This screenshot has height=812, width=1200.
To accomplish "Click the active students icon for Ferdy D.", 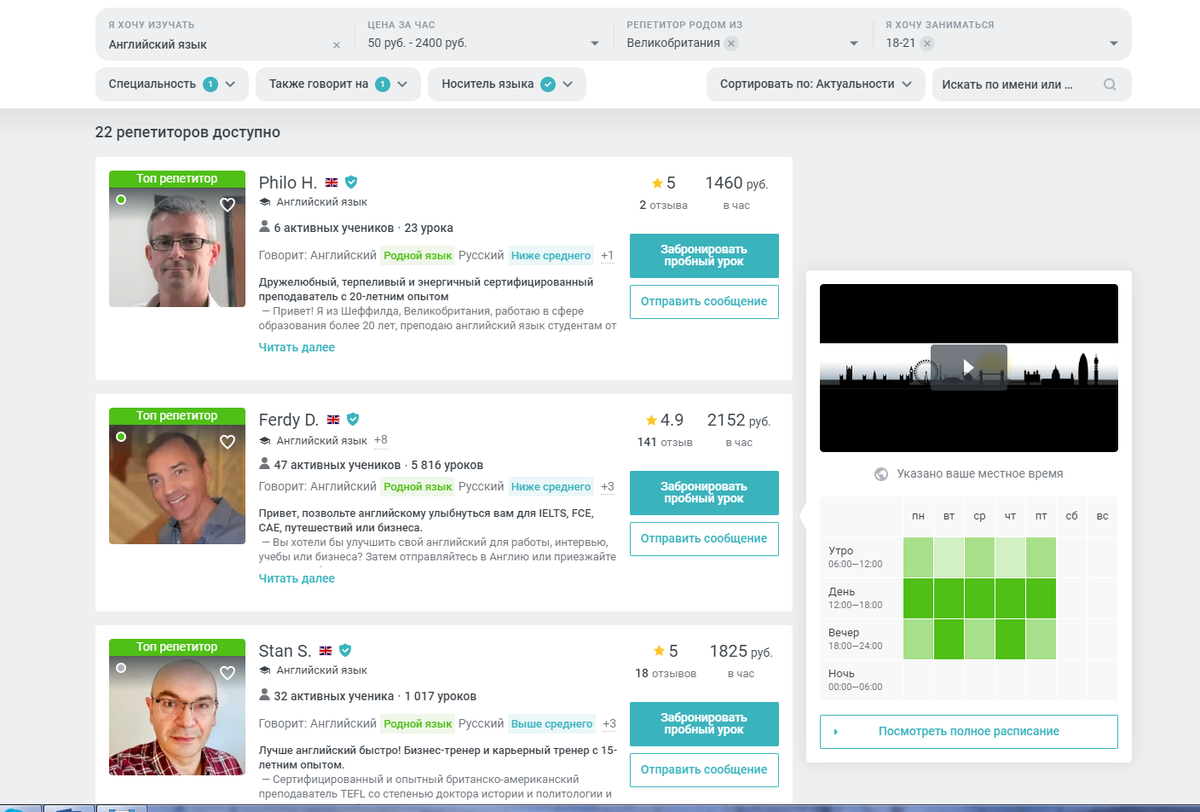I will 265,464.
